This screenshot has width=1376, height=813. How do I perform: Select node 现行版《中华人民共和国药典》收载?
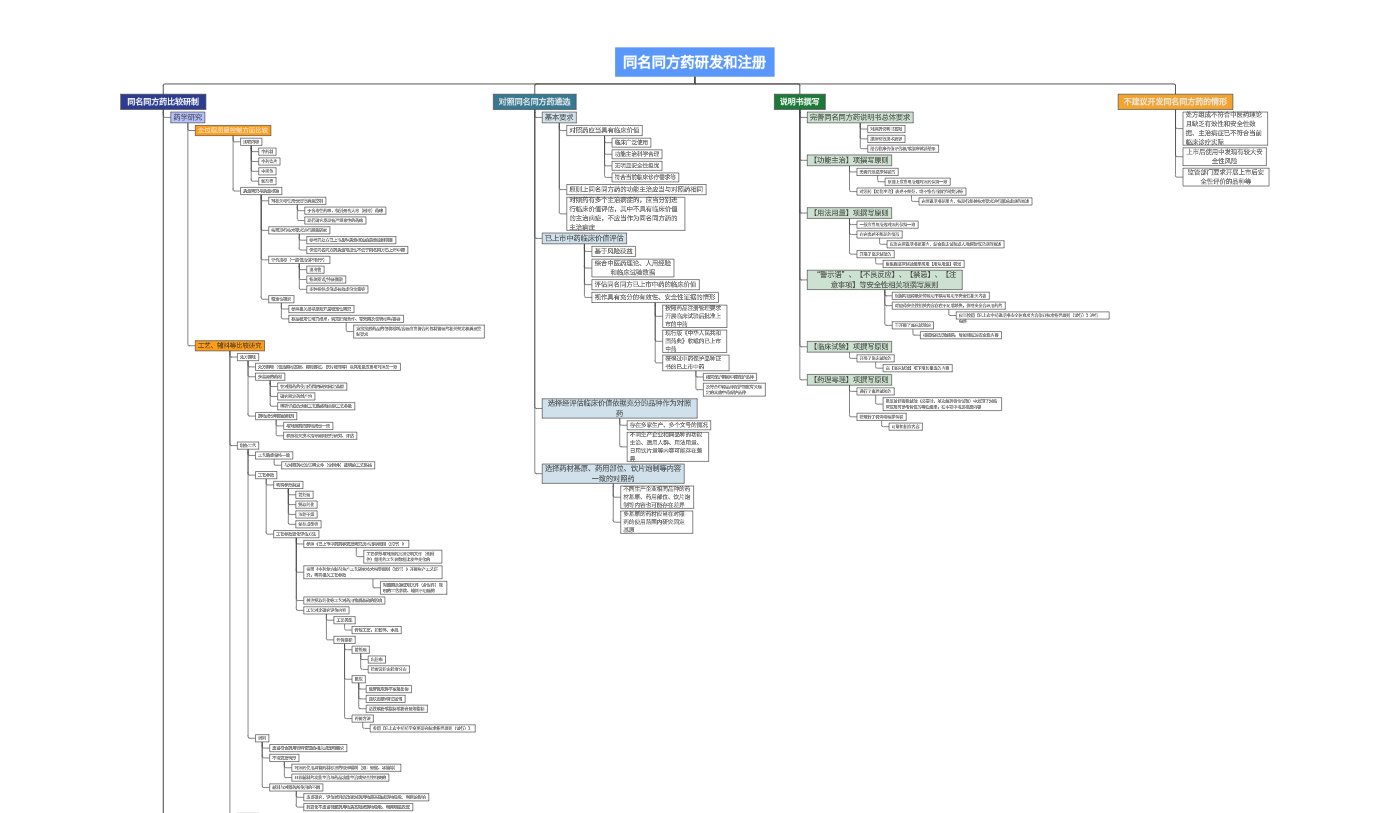click(694, 341)
